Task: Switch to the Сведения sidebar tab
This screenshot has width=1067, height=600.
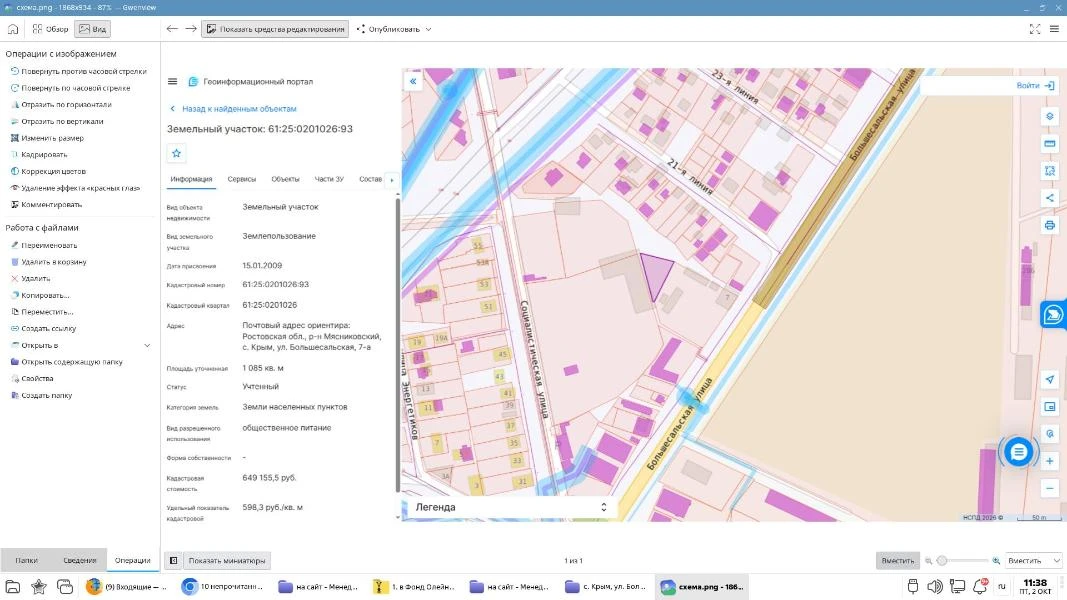Action: [x=80, y=561]
